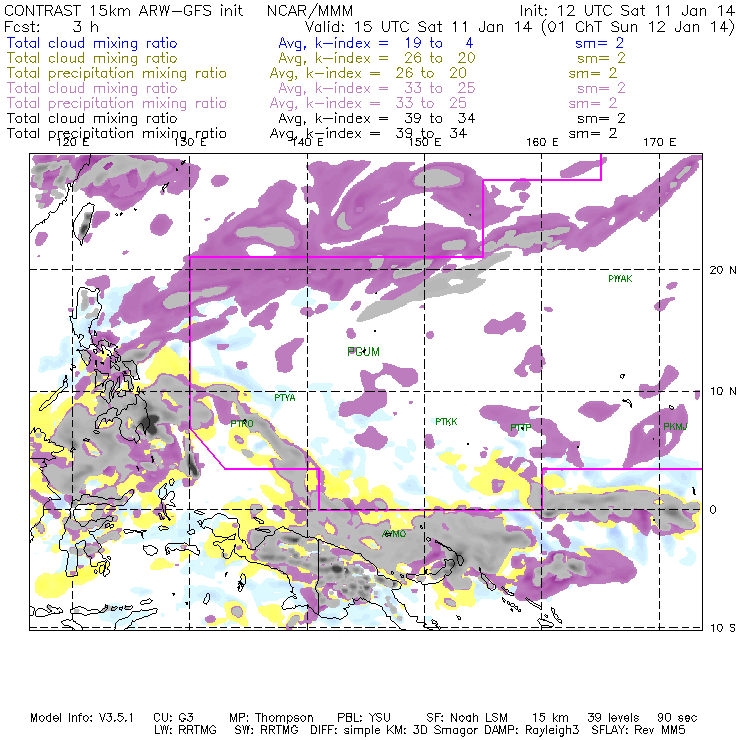
Task: Click the olive 'Total cloud mixing ratio' legend line
Action: click(92, 58)
